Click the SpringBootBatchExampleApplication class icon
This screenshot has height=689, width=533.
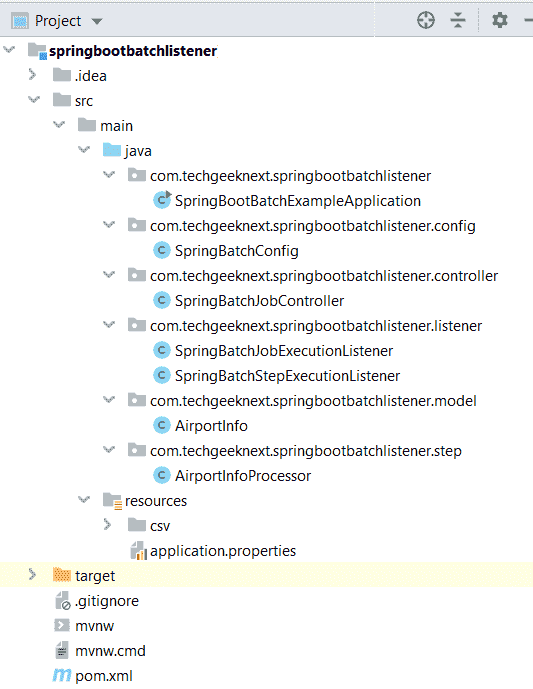coord(162,200)
